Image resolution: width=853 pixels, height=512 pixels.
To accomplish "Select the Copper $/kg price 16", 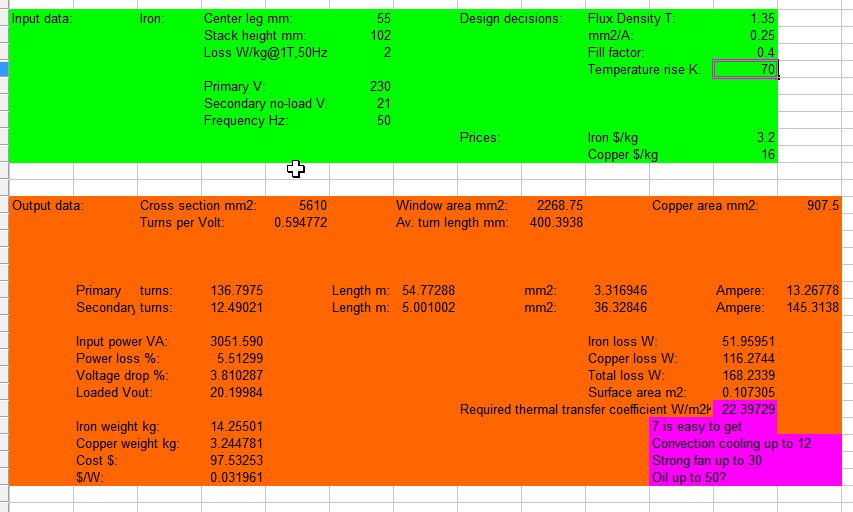I will pyautogui.click(x=768, y=155).
